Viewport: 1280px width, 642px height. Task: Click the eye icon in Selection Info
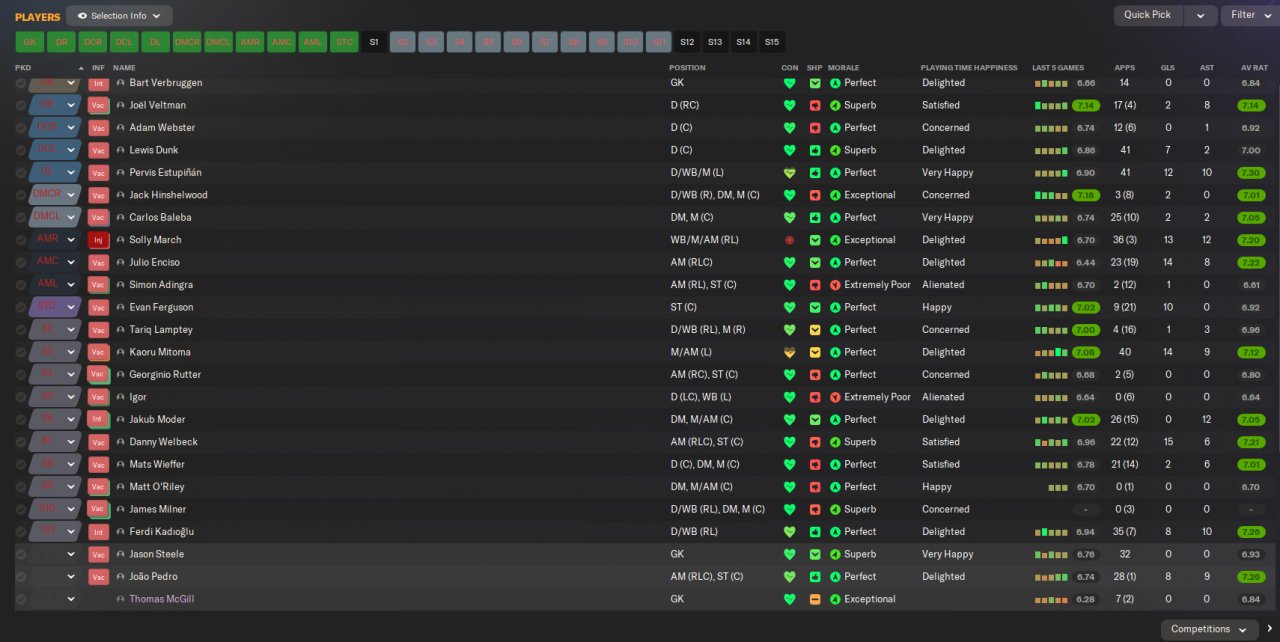click(x=82, y=16)
